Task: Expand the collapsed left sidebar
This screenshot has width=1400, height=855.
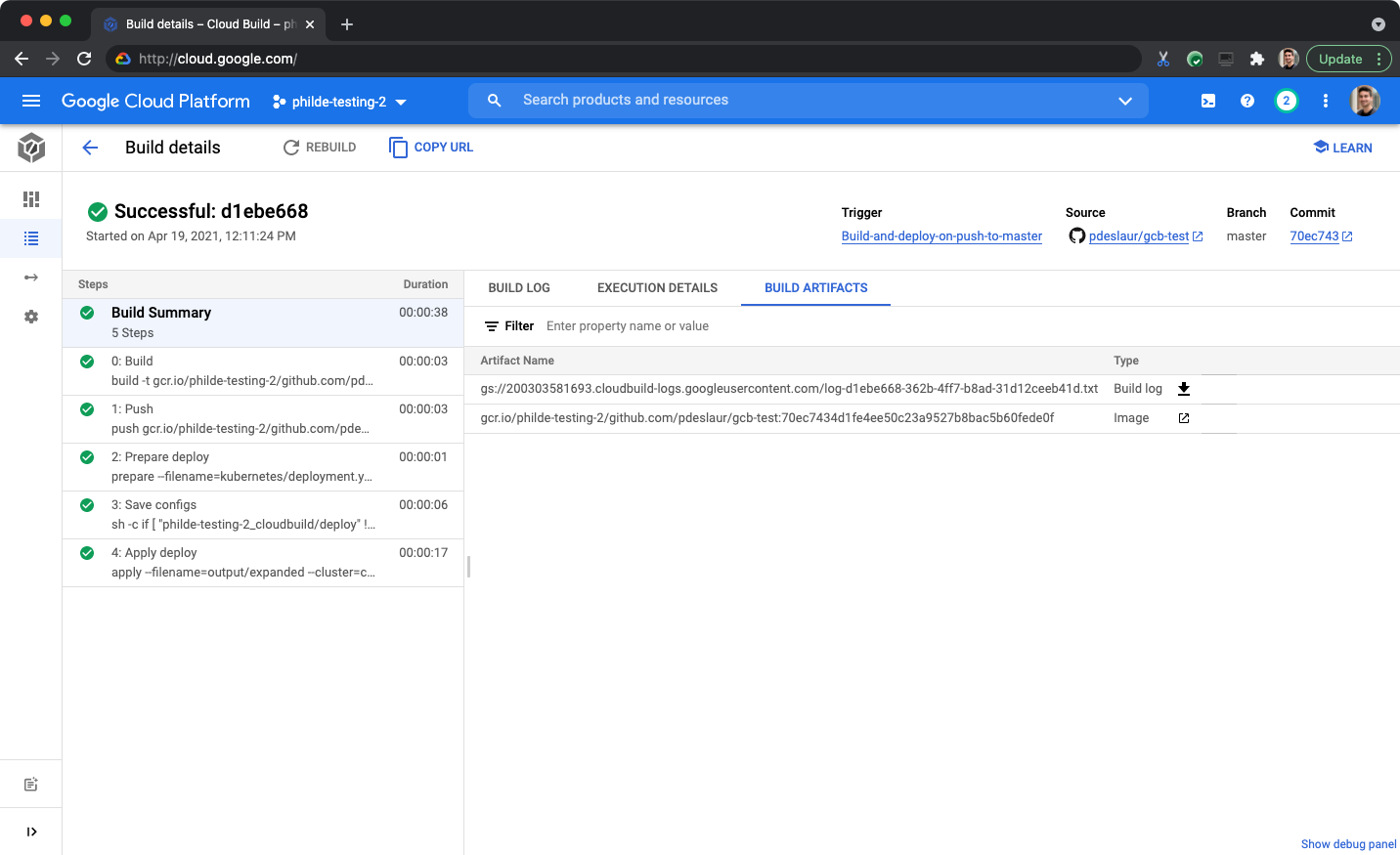Action: point(31,832)
